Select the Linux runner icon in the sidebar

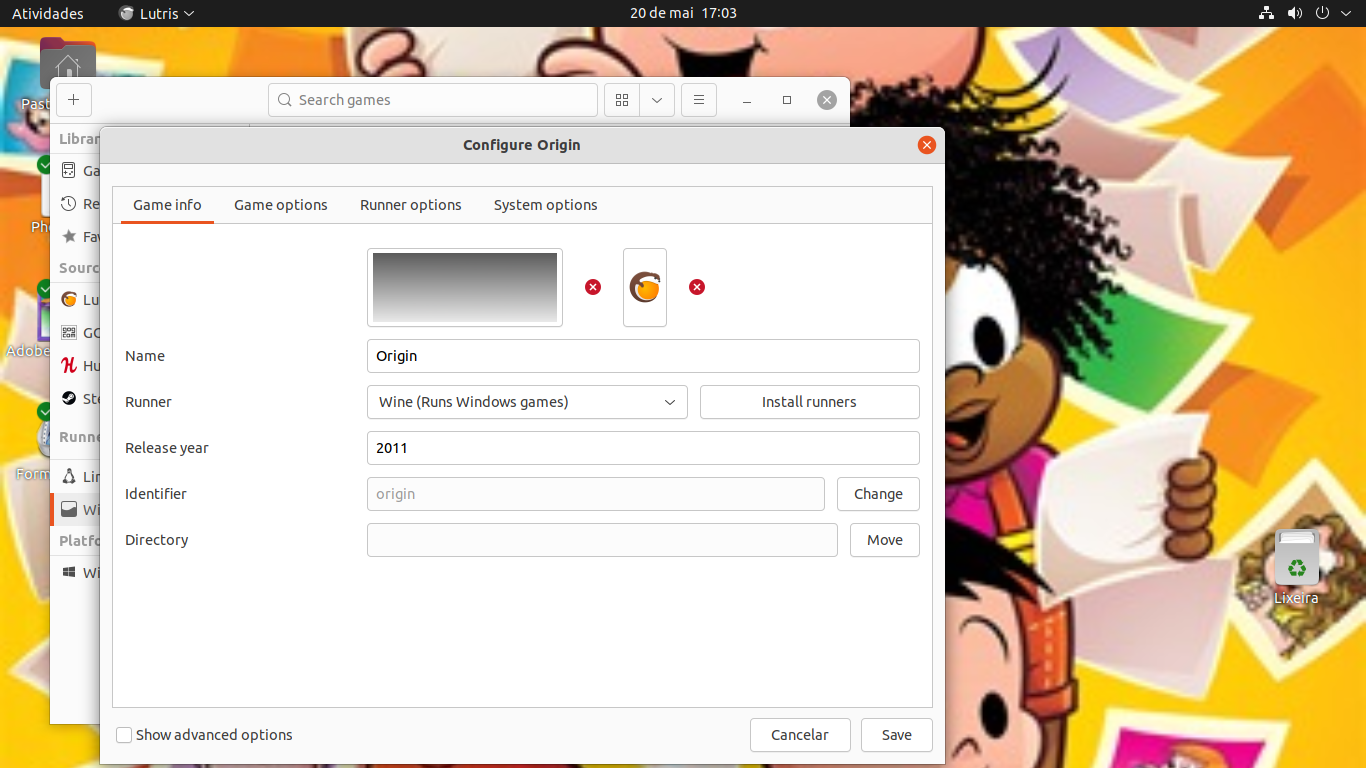[69, 477]
